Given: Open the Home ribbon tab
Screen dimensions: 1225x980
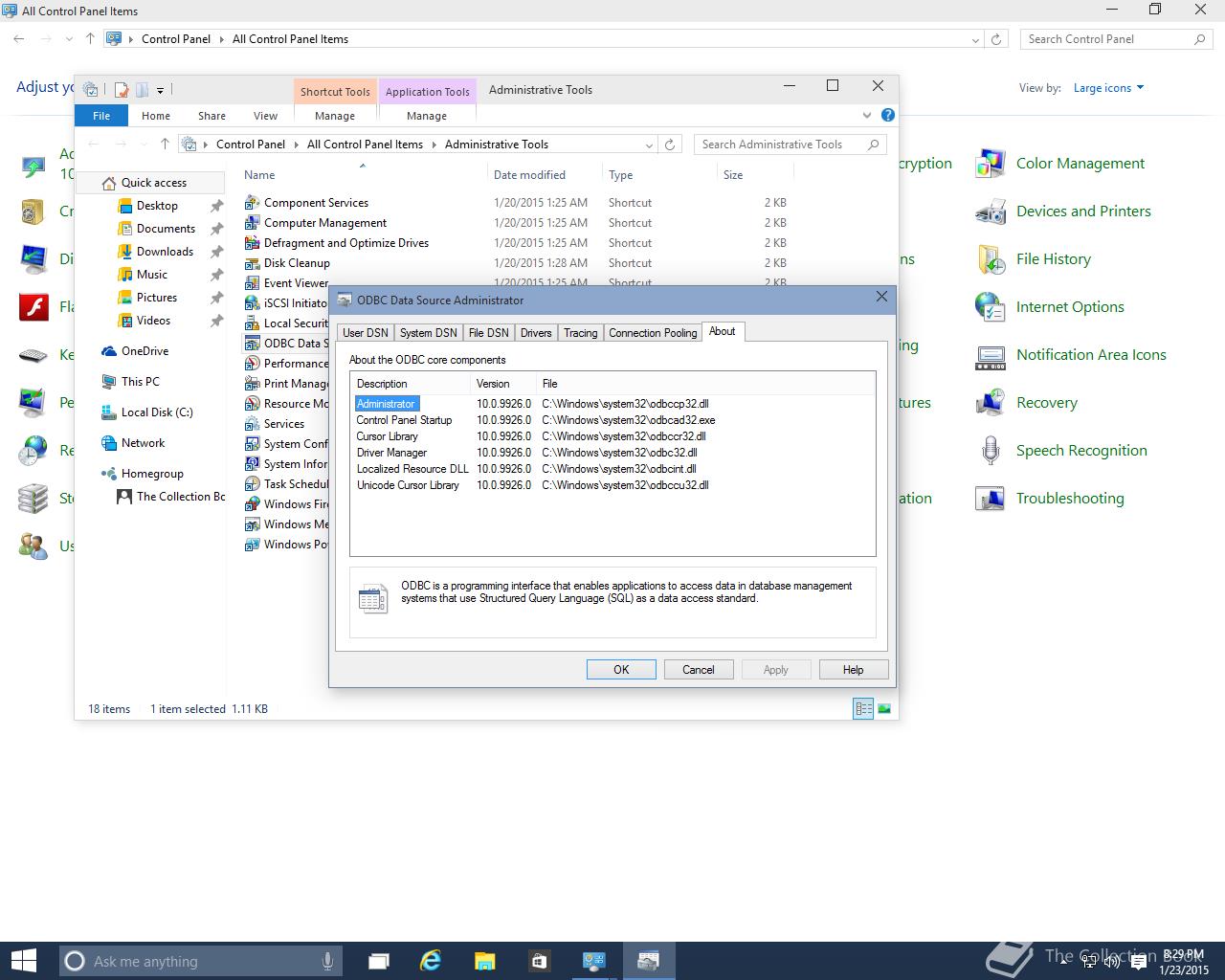Looking at the screenshot, I should (x=156, y=116).
